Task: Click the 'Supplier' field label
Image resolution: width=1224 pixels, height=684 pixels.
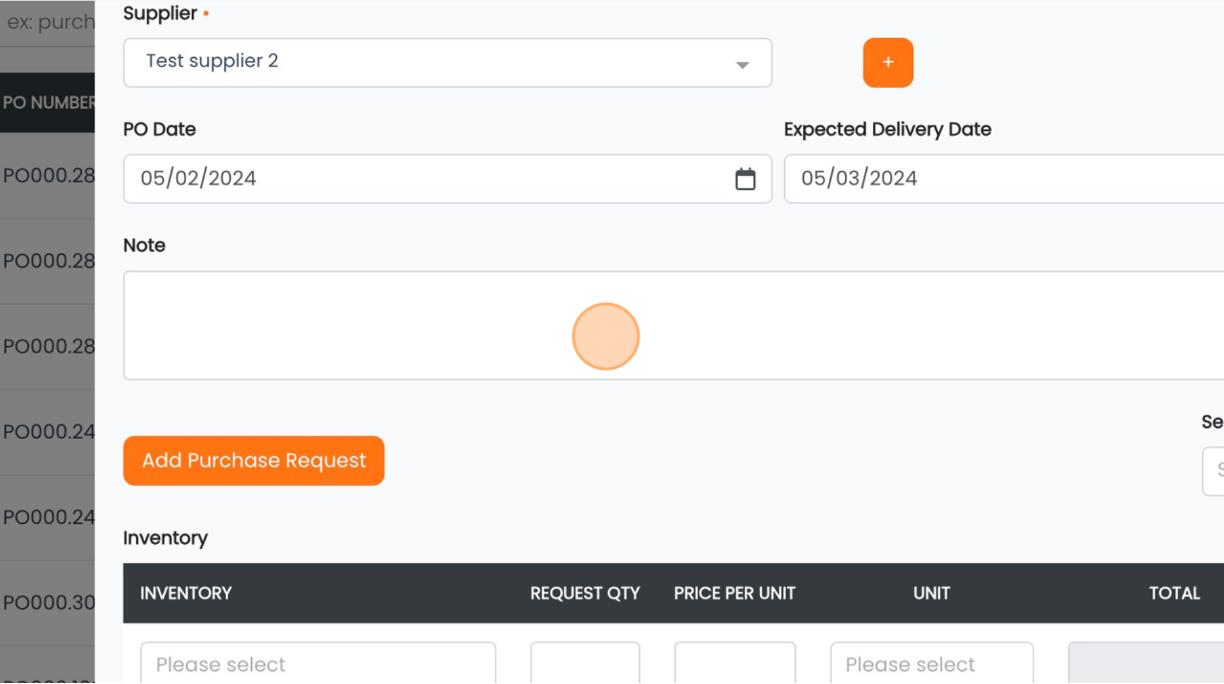Action: click(160, 14)
